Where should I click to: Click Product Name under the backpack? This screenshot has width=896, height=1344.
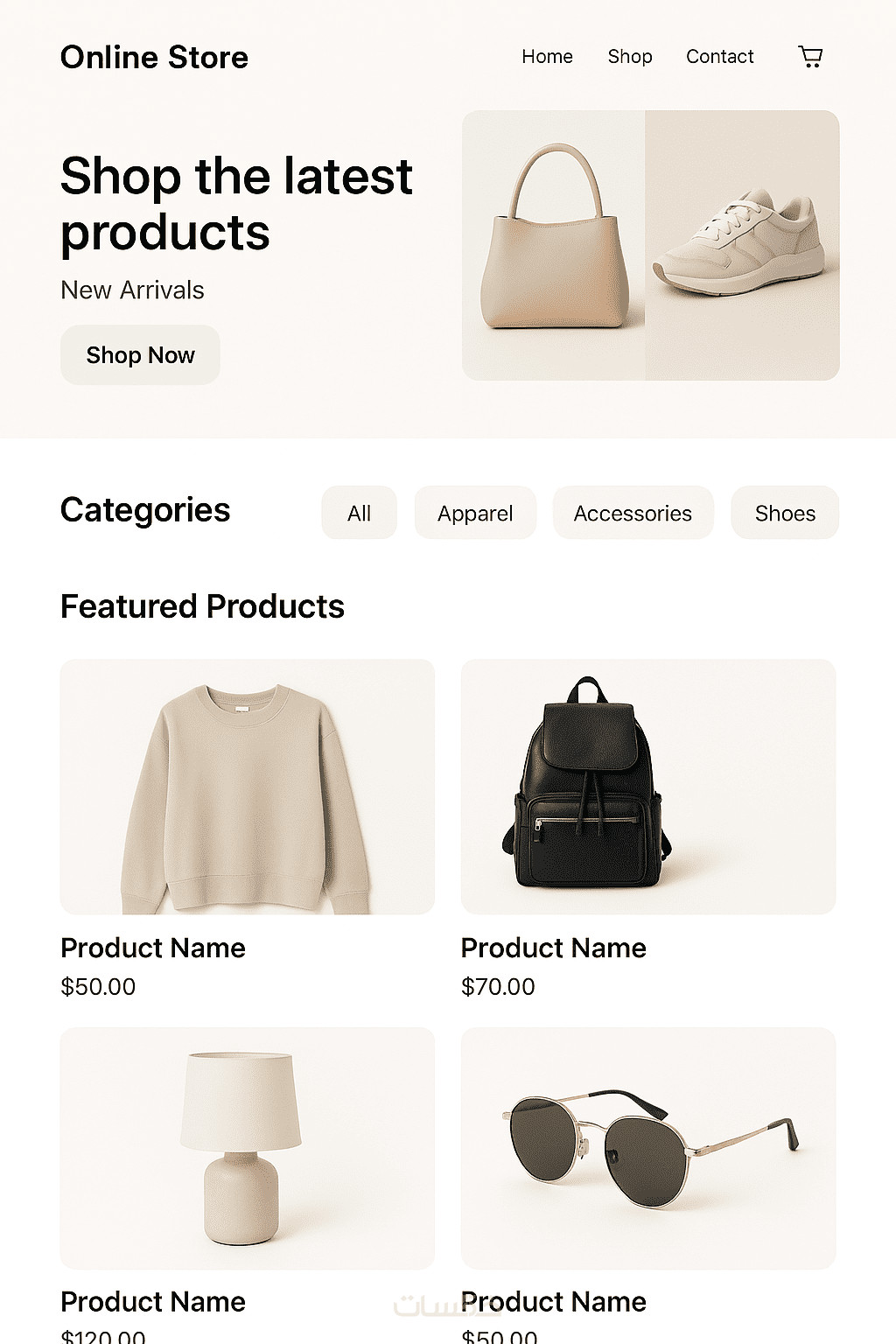pos(554,948)
